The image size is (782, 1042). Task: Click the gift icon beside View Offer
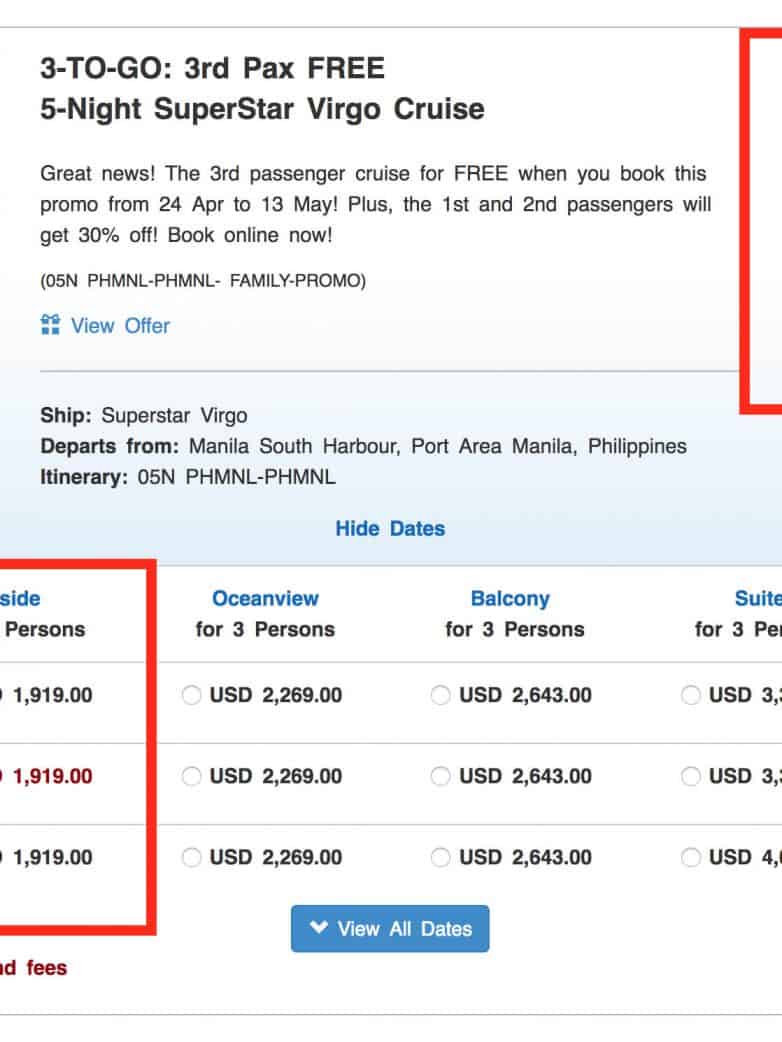point(50,325)
